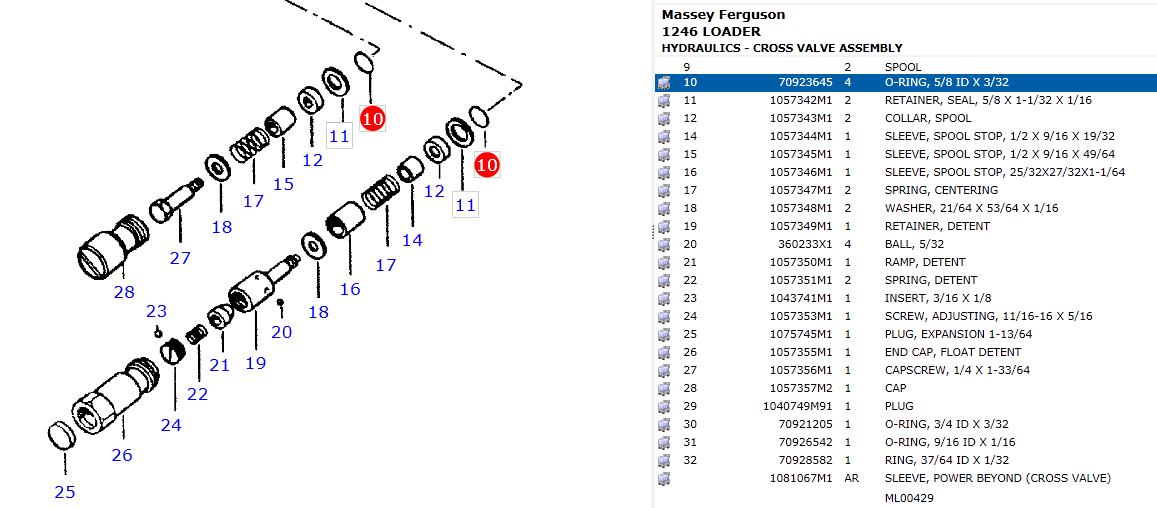Select diagram callout number 24
Viewport: 1157px width, 508px height.
point(170,425)
